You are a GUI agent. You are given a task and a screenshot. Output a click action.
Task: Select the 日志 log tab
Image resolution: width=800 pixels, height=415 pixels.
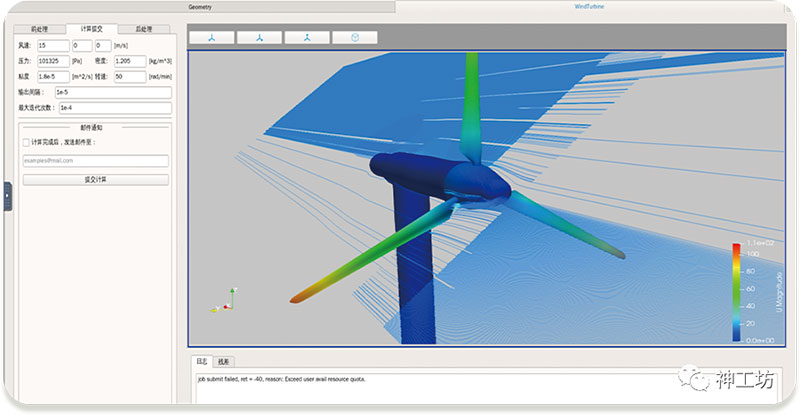202,361
